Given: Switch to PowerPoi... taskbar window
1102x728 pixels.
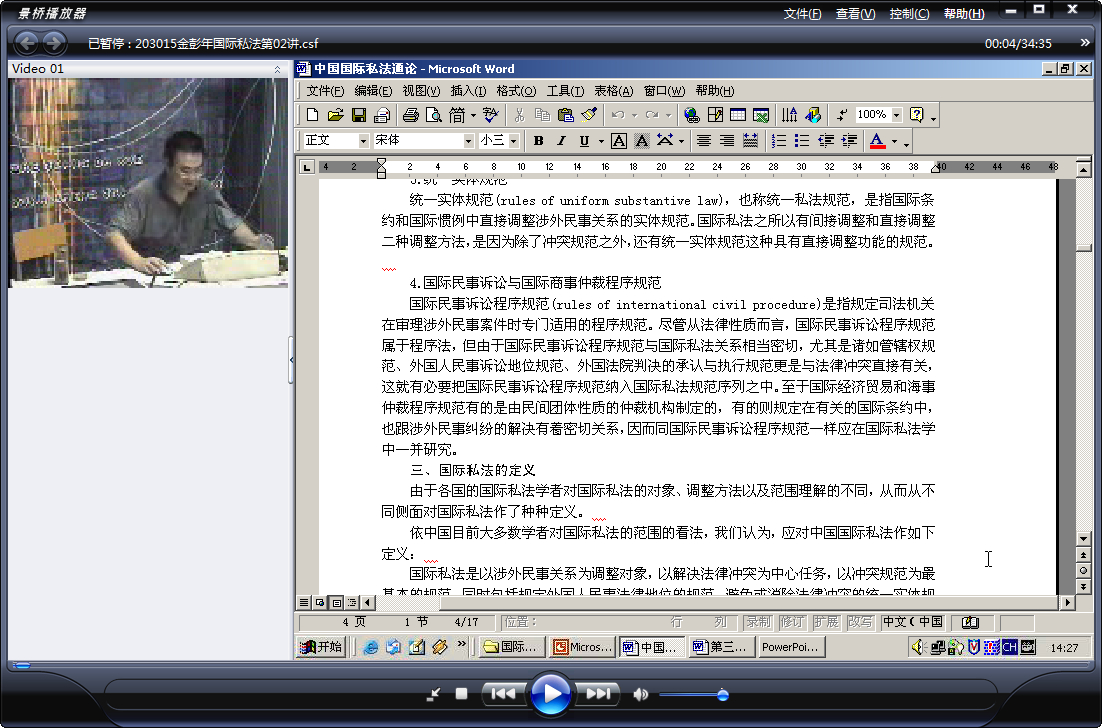Looking at the screenshot, I should point(791,646).
